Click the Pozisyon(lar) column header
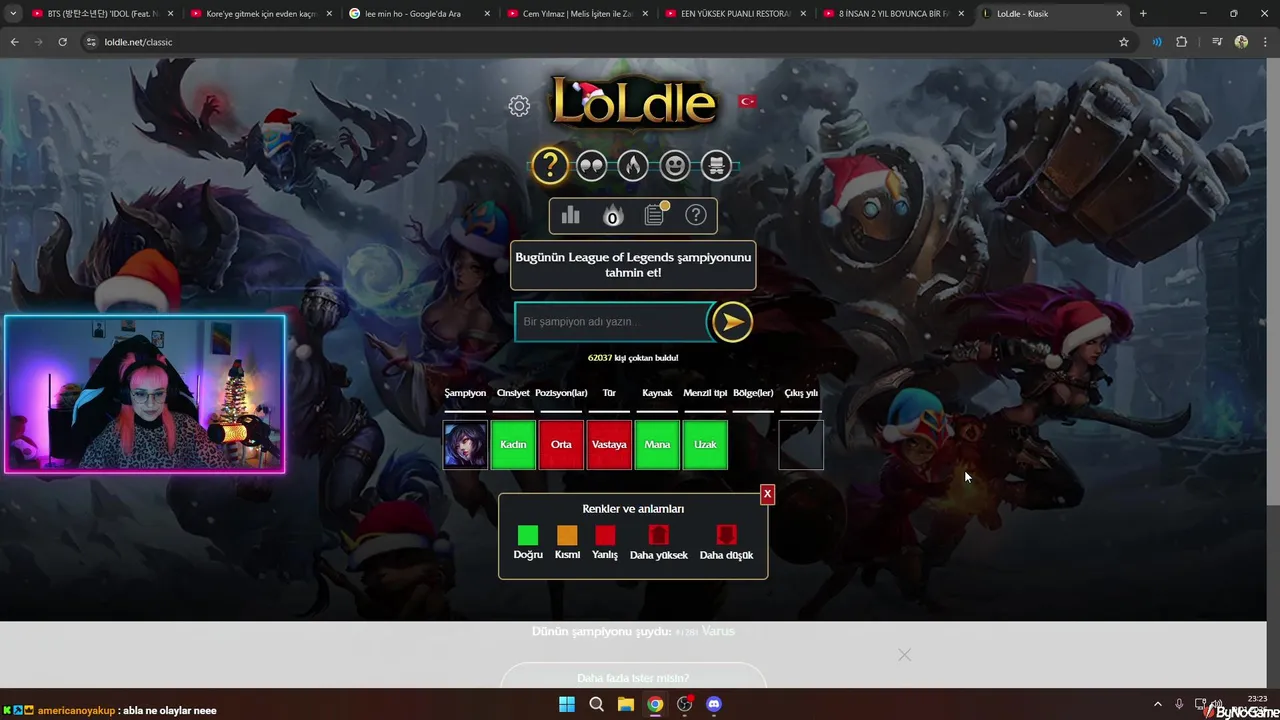 pyautogui.click(x=561, y=393)
